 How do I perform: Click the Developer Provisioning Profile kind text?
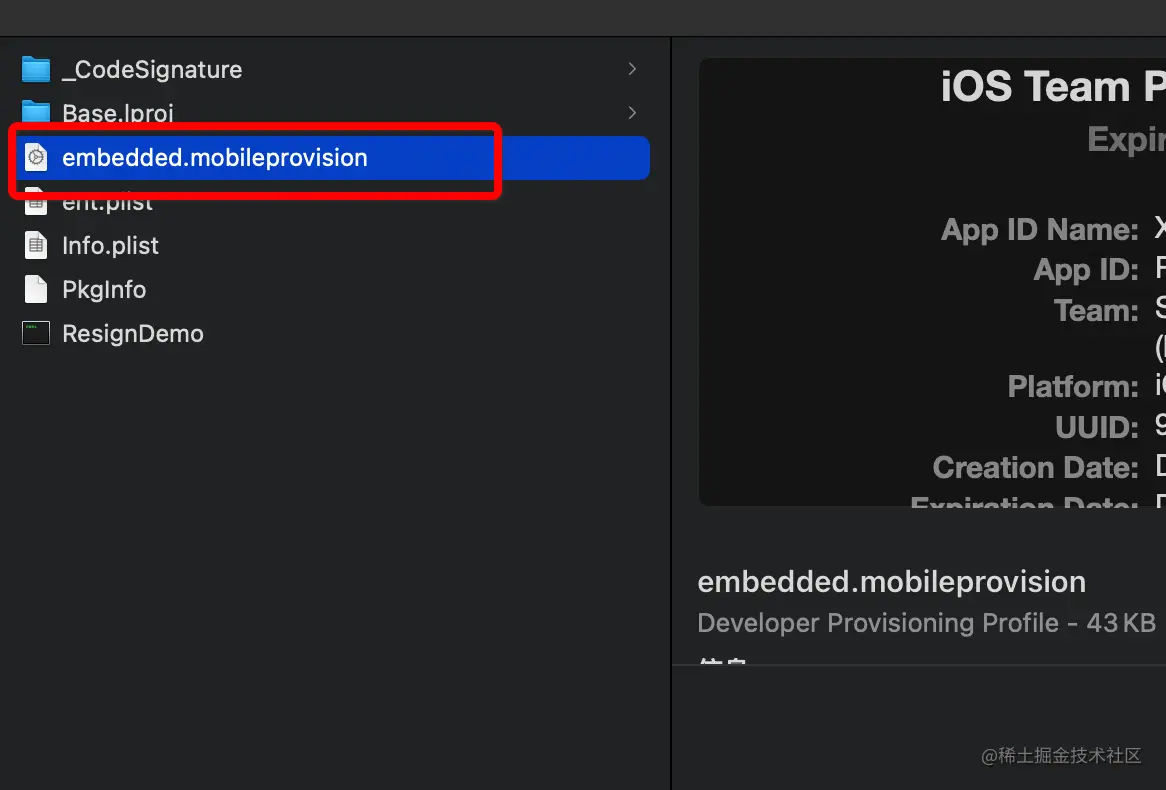point(878,623)
